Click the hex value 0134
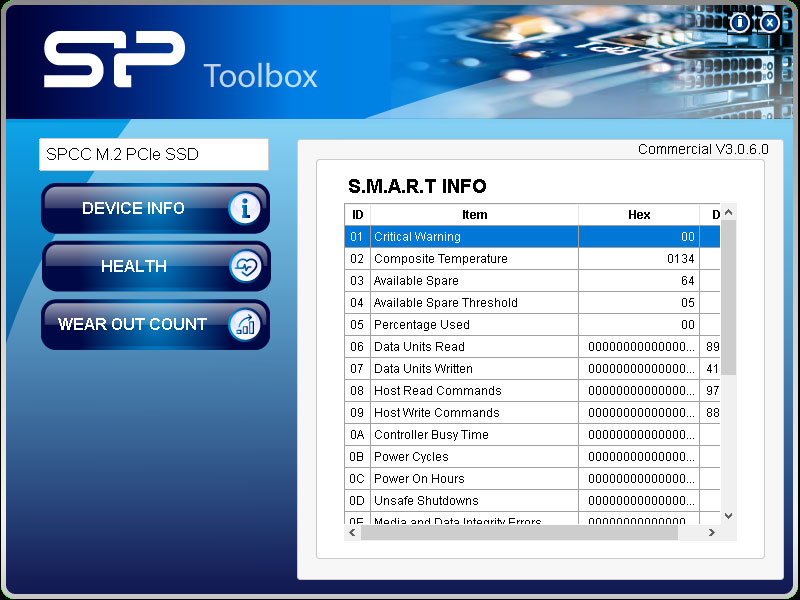800x600 pixels. coord(681,259)
